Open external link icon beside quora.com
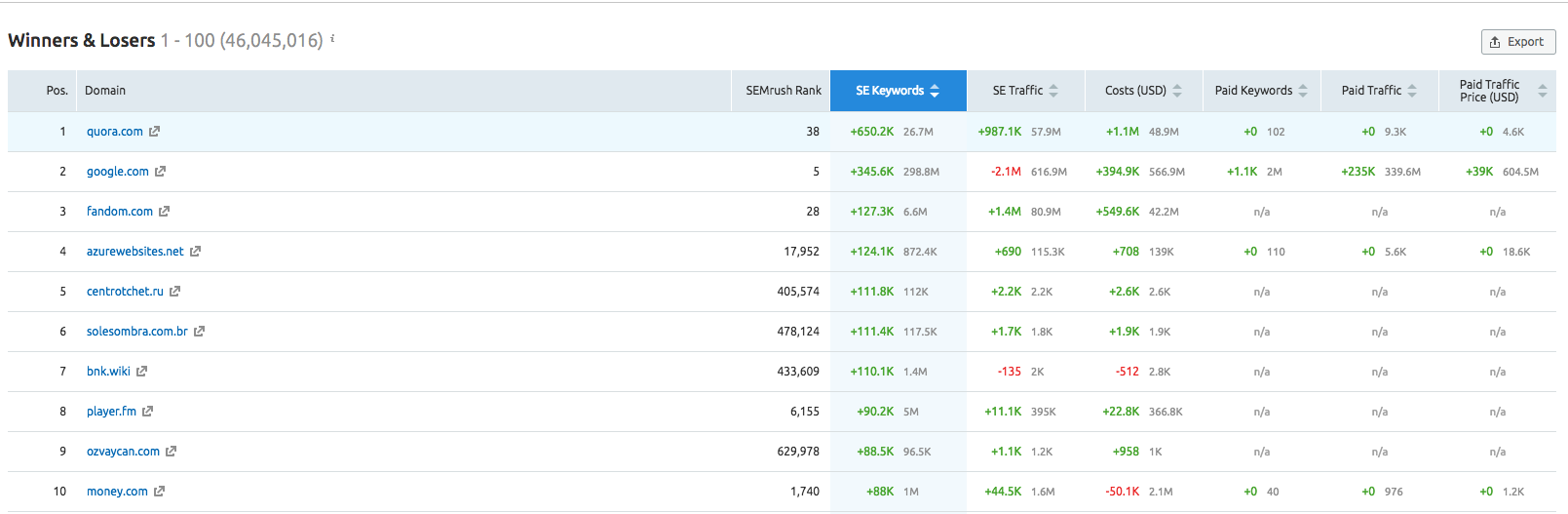1568x514 pixels. [154, 132]
